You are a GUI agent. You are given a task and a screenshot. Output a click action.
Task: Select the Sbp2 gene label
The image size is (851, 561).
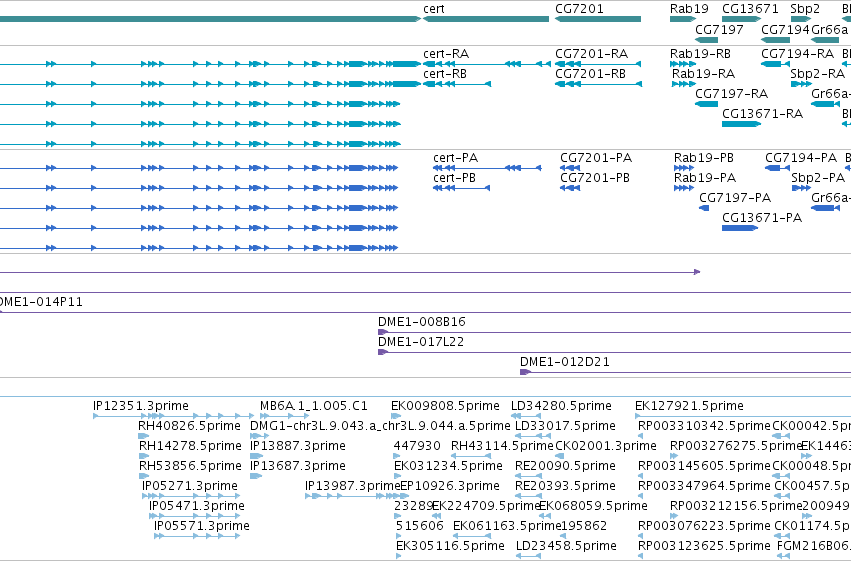(x=805, y=9)
